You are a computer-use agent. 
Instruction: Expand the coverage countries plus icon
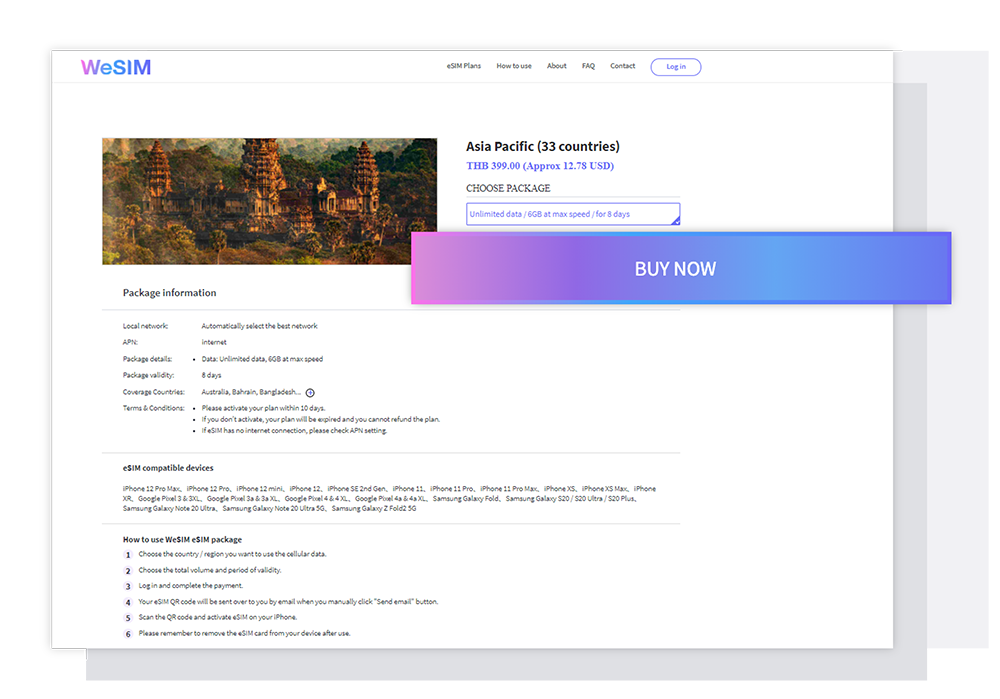pos(310,393)
